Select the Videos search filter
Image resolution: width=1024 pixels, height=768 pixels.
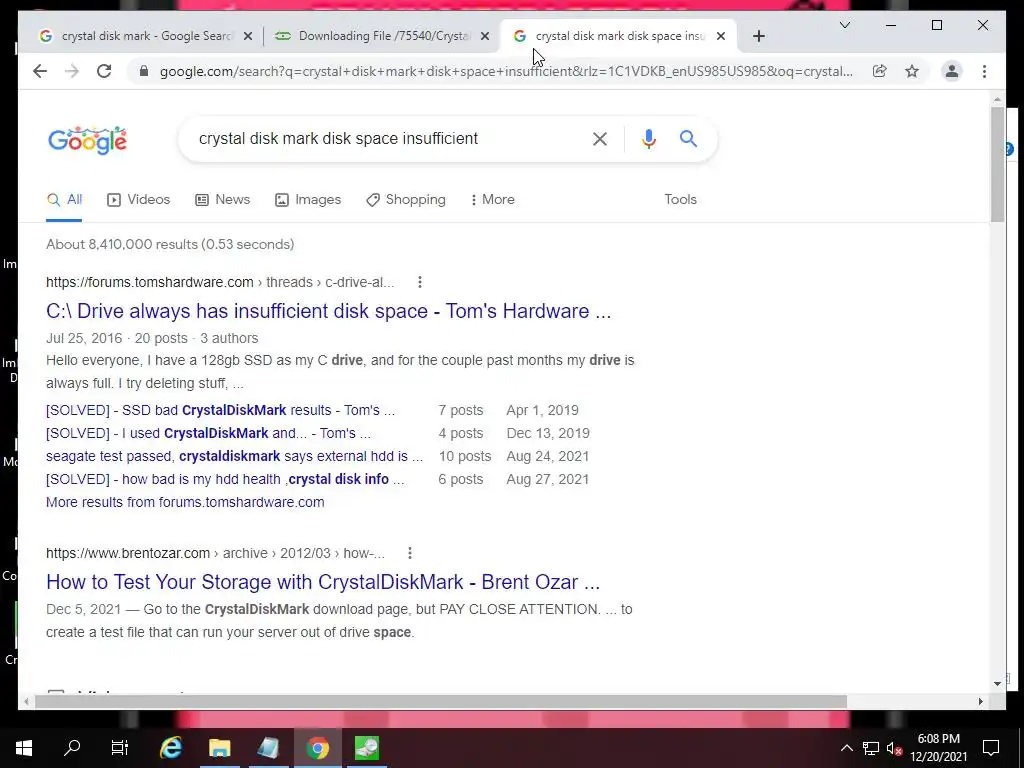[x=138, y=199]
